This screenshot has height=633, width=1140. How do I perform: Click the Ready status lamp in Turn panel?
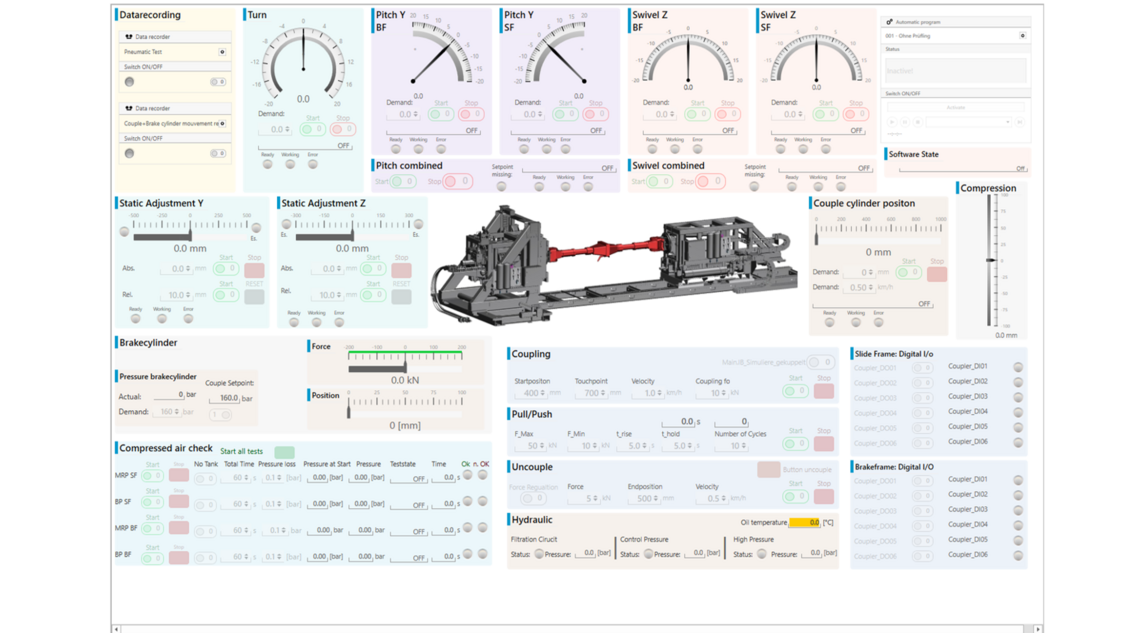point(268,164)
